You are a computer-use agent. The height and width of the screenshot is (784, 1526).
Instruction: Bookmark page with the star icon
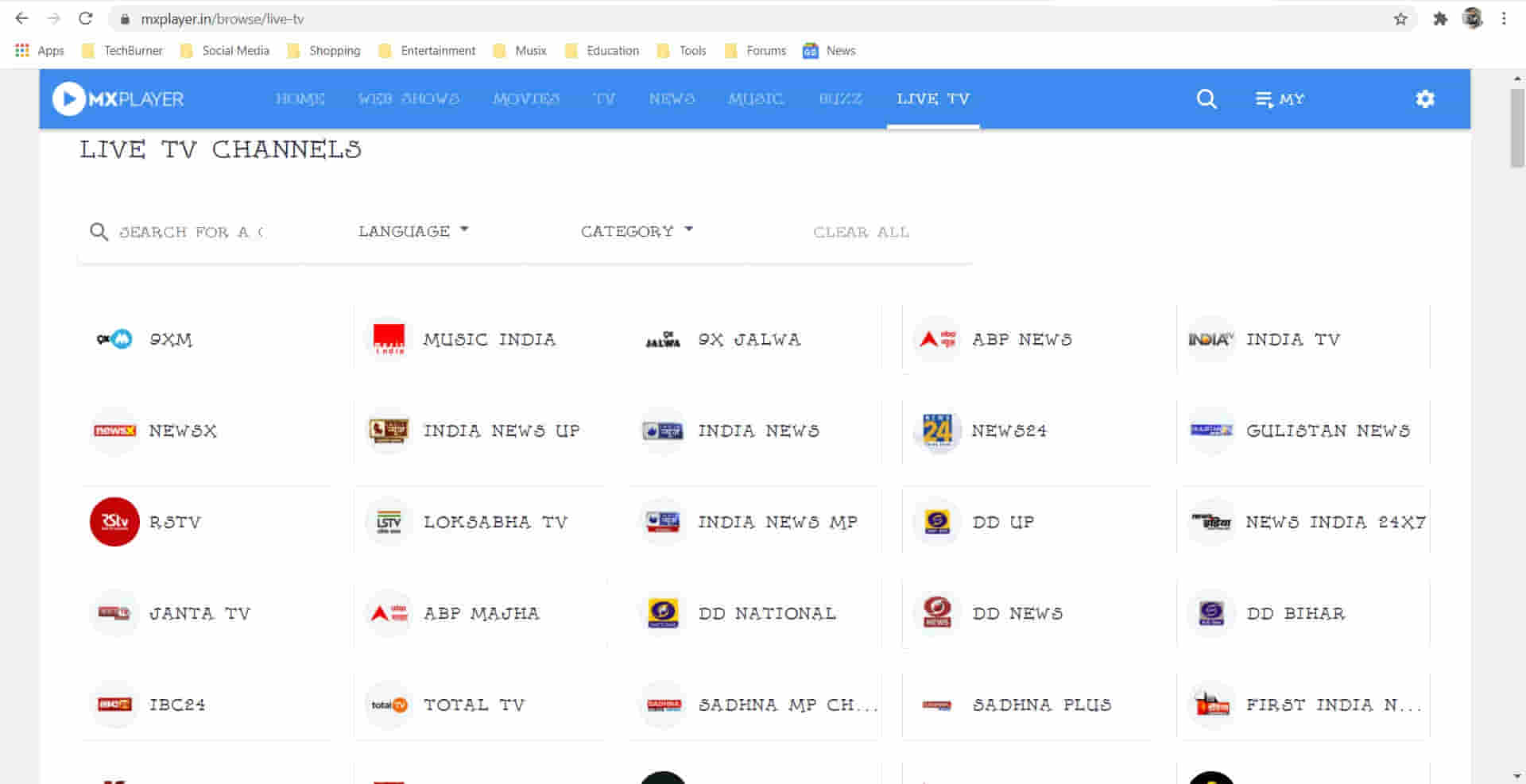(x=1400, y=19)
